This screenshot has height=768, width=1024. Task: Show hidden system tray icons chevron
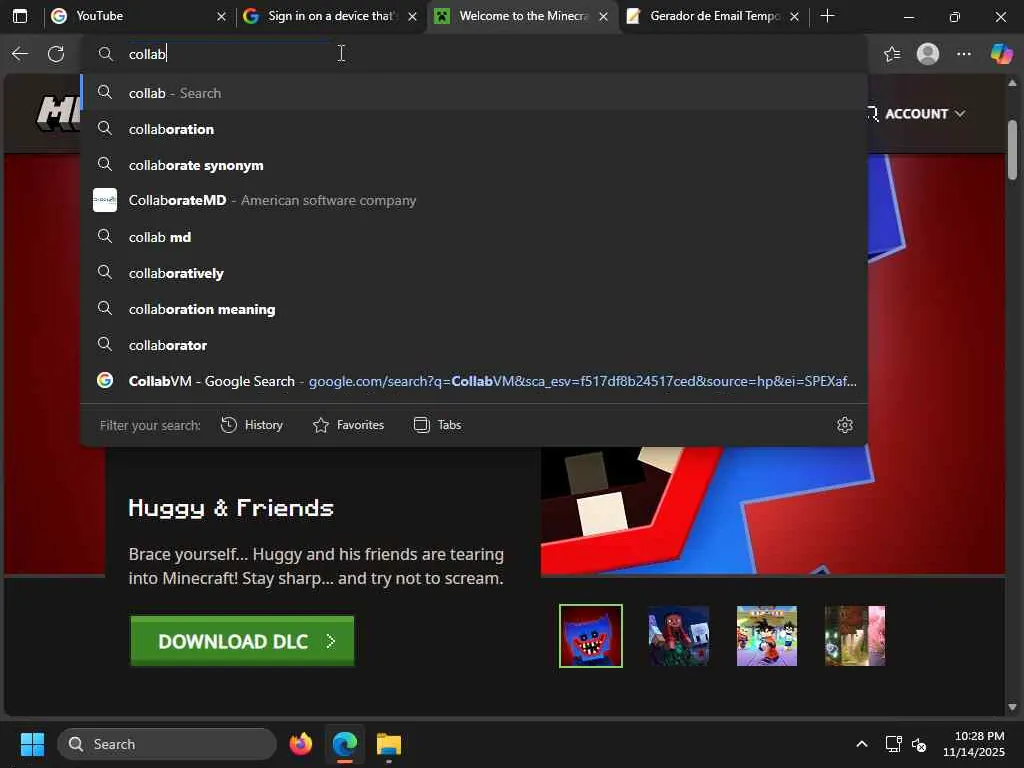pyautogui.click(x=862, y=744)
